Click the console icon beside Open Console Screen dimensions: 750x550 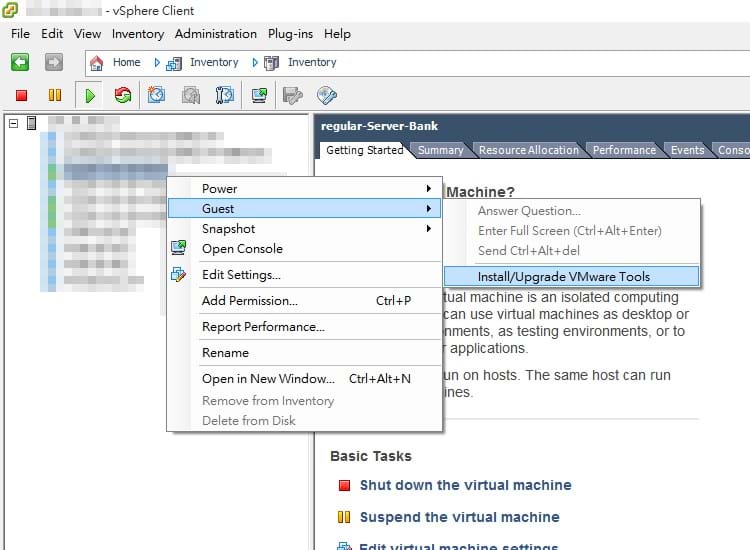[x=178, y=247]
